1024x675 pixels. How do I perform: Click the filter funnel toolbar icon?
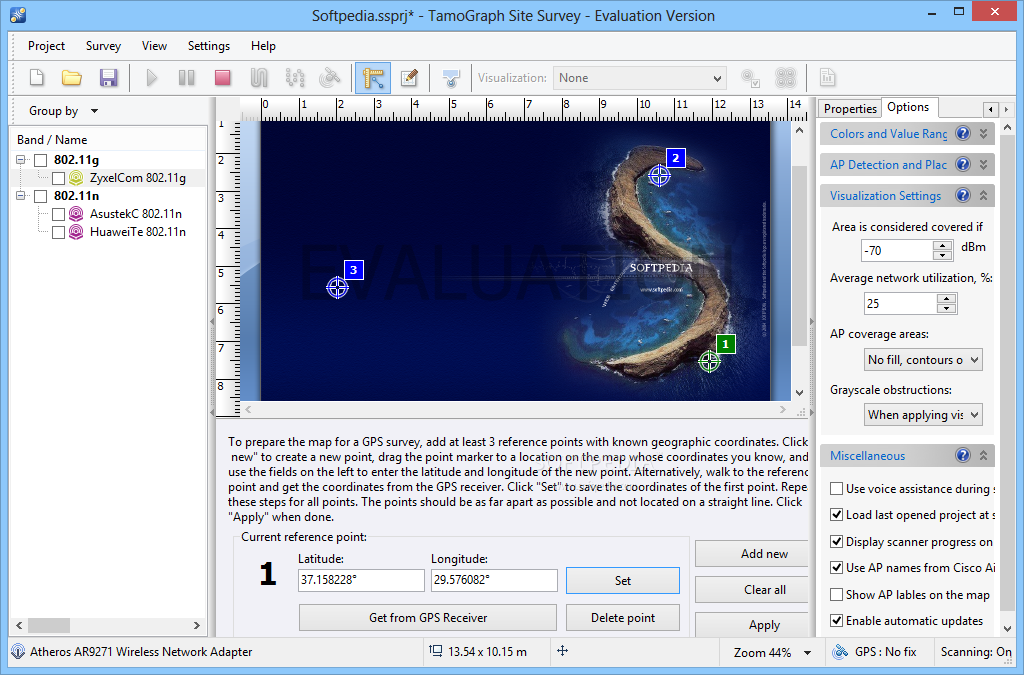(451, 78)
